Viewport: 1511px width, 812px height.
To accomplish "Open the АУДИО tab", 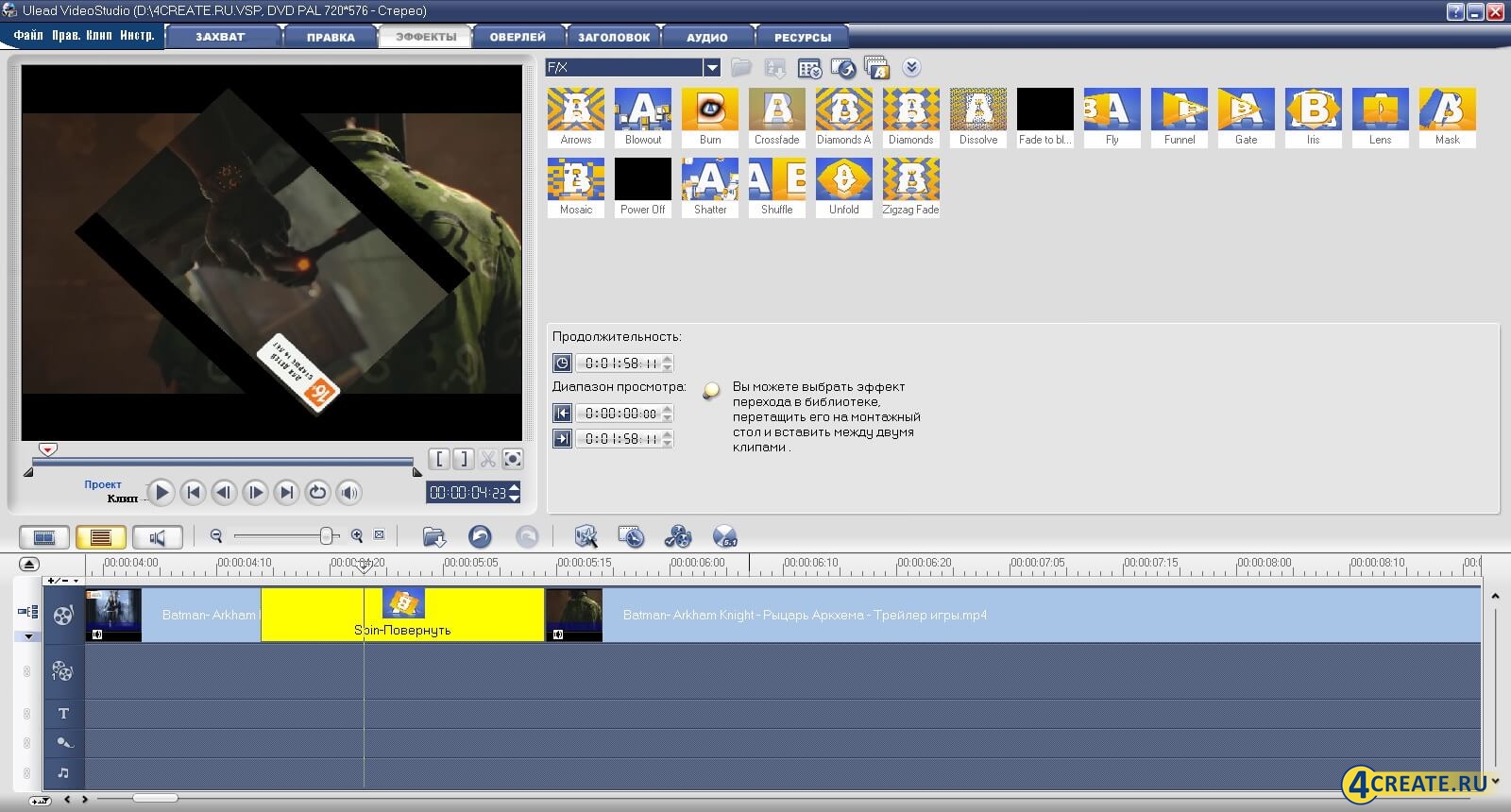I will pyautogui.click(x=706, y=37).
